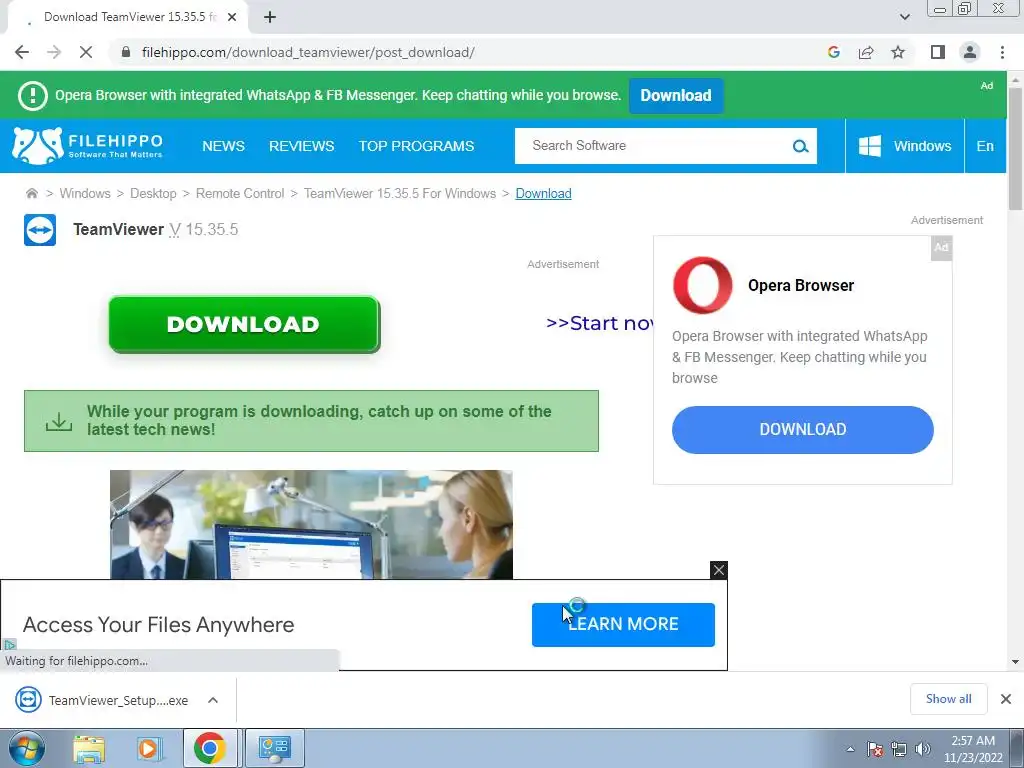Screen dimensions: 1024x768
Task: Close the Download TeamViewer tab
Action: (232, 17)
